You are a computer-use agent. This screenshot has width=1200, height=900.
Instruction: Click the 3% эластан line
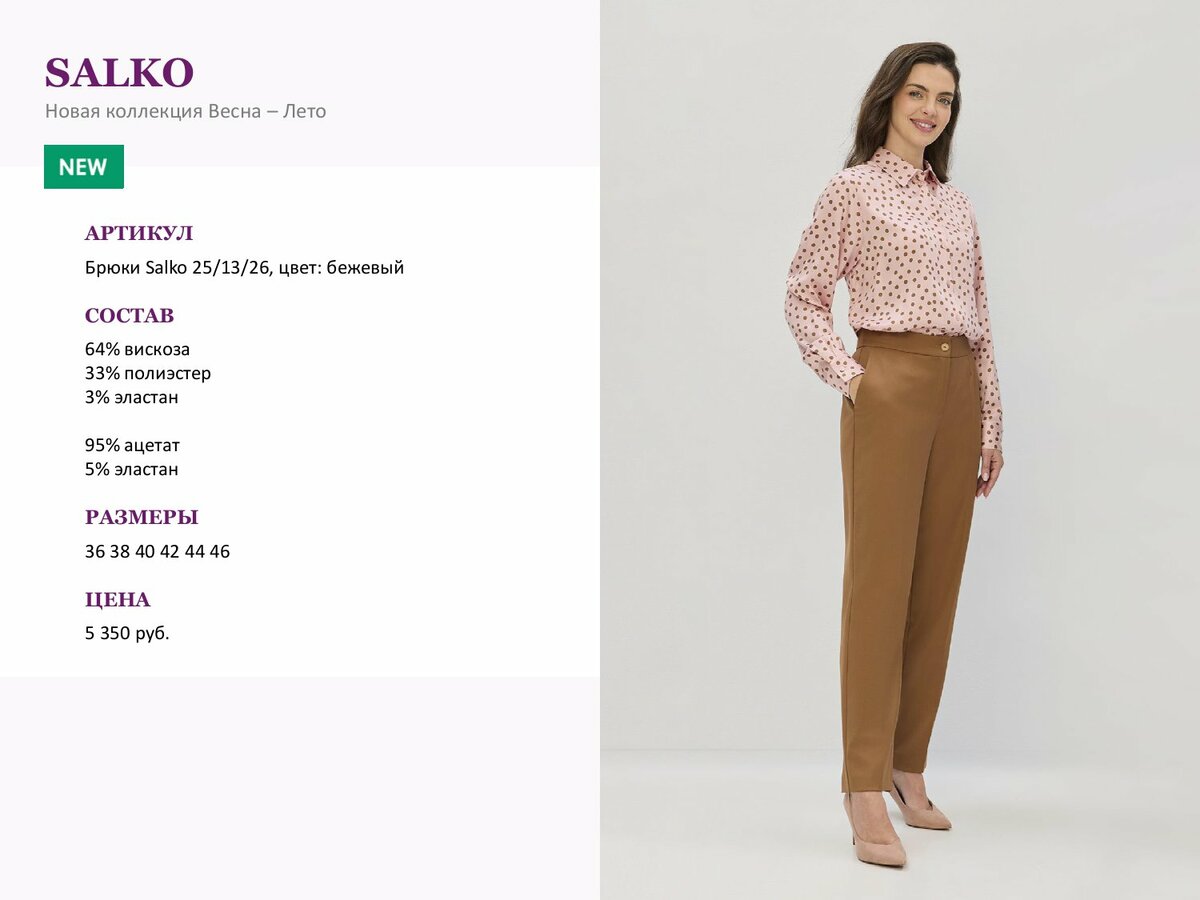(x=132, y=398)
